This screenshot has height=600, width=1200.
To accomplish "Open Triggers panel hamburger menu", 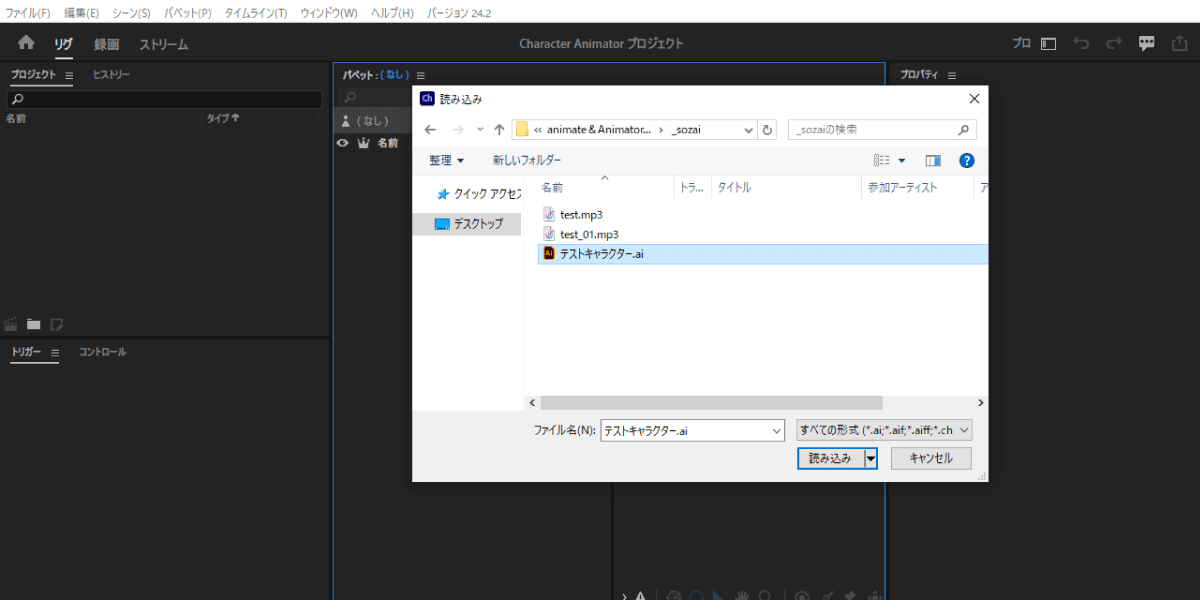I will click(55, 352).
